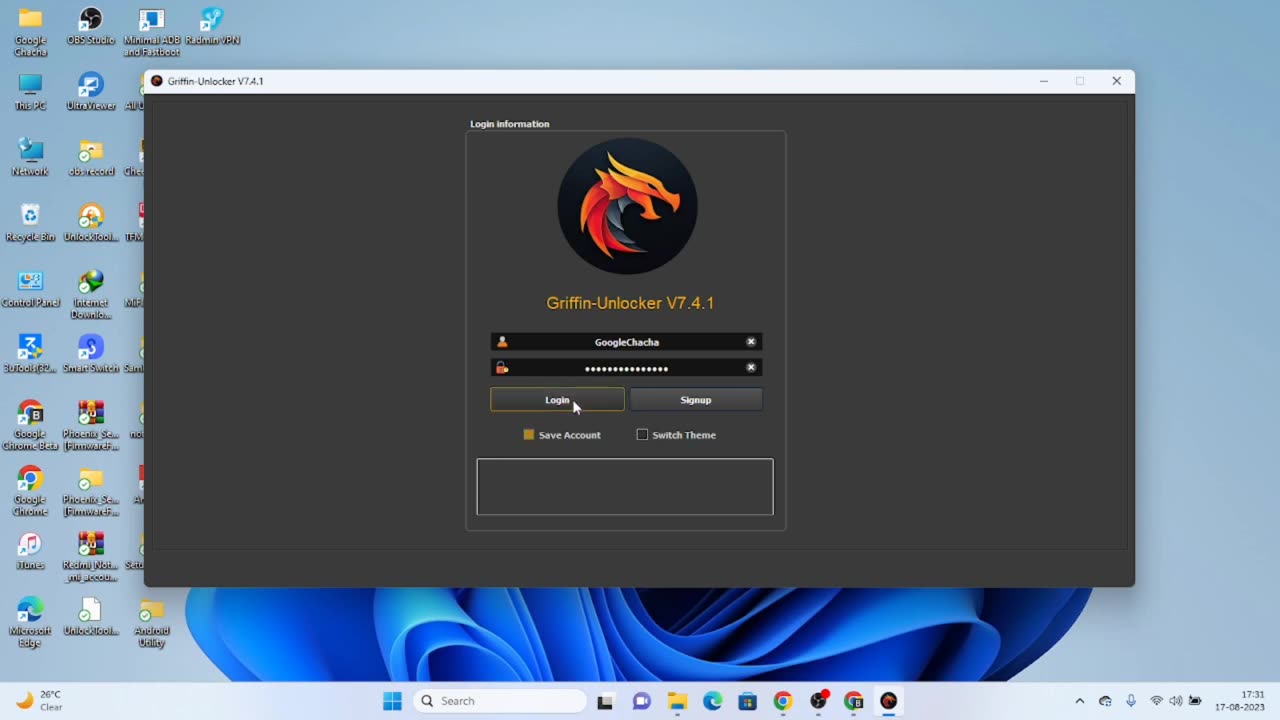
Task: Enable the Switch Theme checkbox
Action: (642, 435)
